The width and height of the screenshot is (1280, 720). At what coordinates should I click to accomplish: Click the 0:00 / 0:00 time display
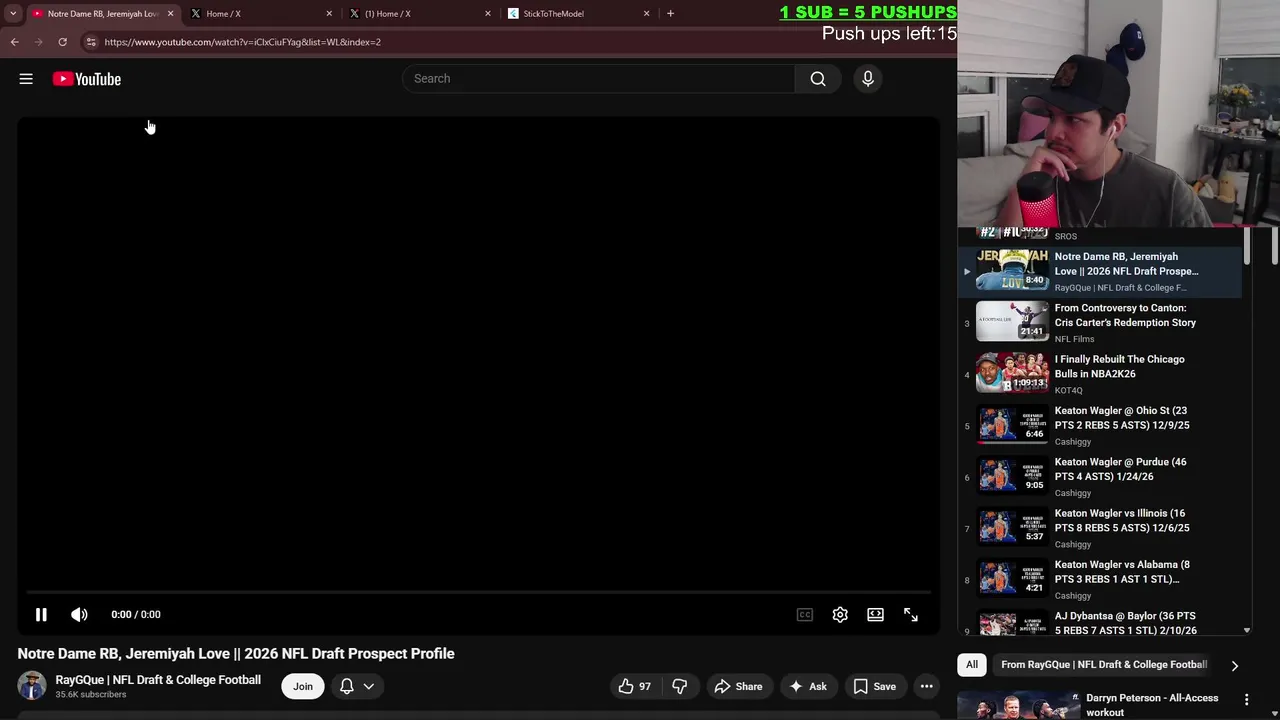point(136,615)
